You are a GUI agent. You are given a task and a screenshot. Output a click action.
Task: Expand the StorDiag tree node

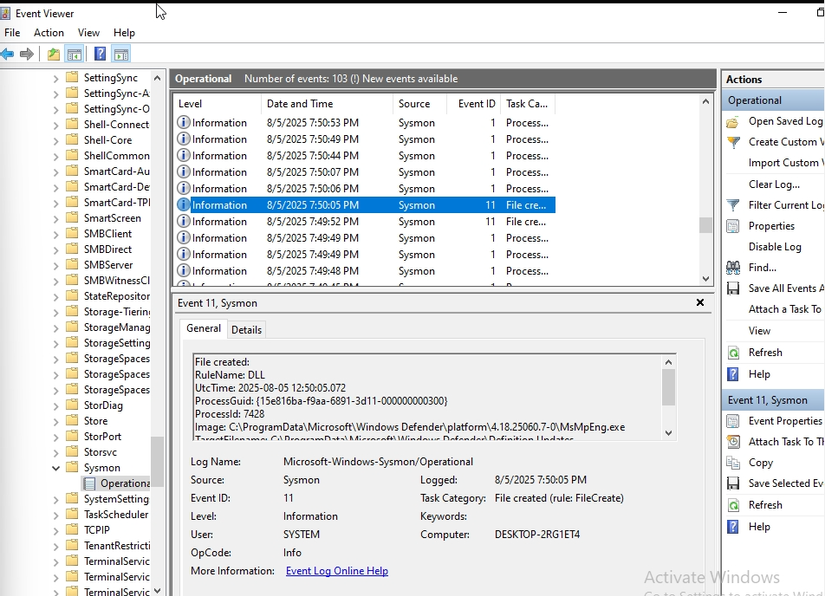pos(56,406)
